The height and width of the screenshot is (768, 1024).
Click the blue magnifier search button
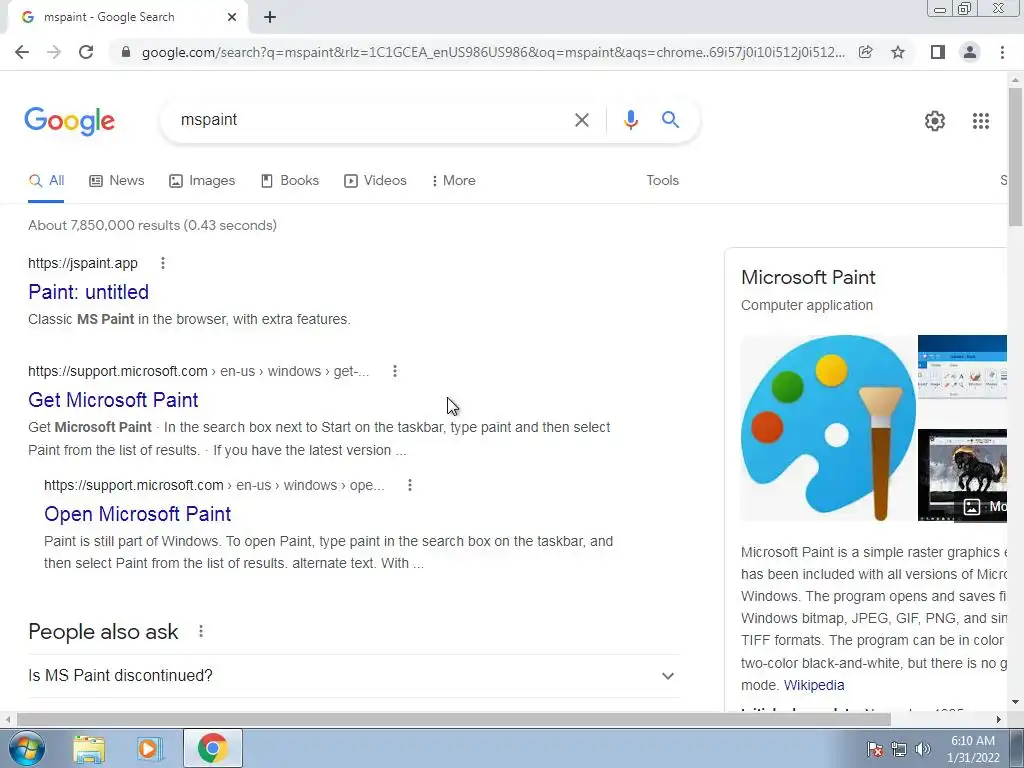[x=670, y=120]
